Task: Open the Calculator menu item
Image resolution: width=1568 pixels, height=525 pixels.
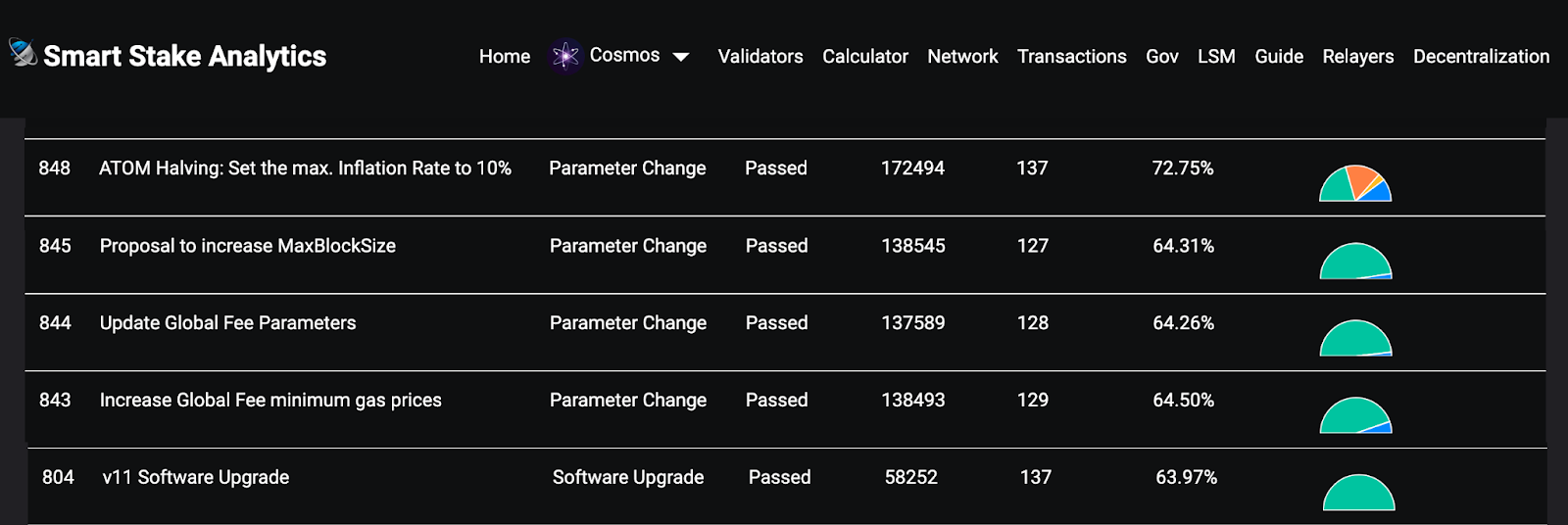Action: 865,57
